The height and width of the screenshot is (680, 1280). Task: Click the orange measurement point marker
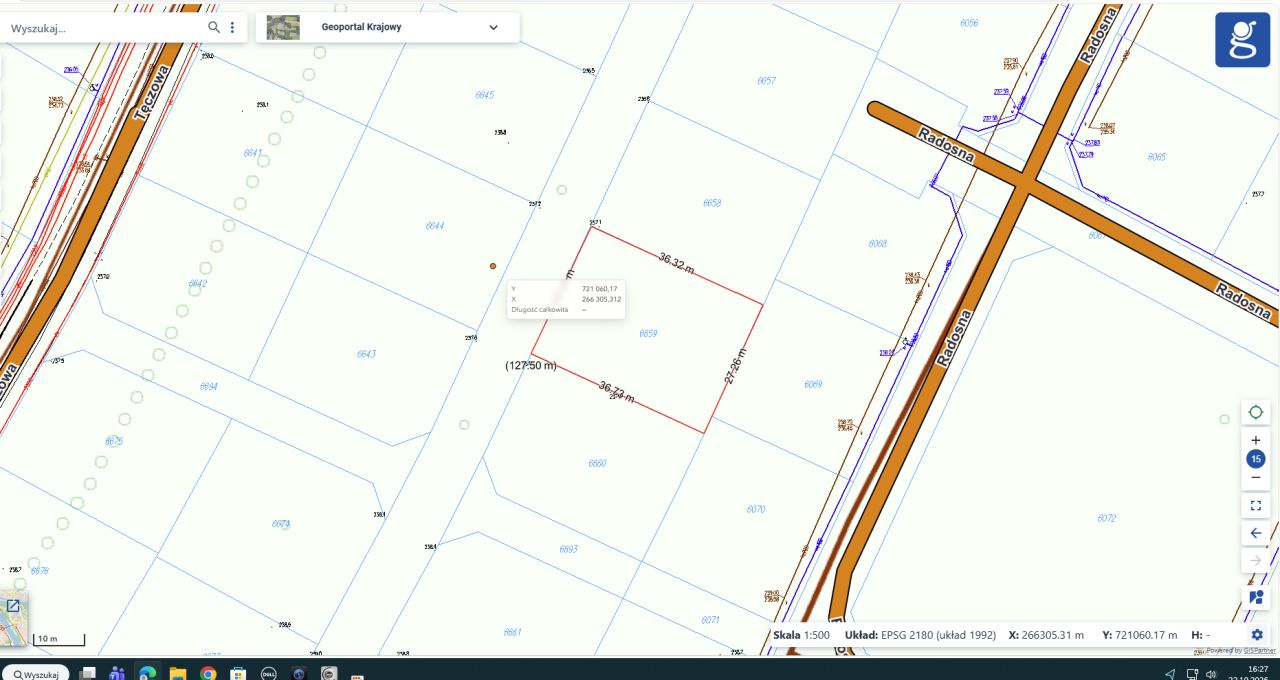[493, 266]
